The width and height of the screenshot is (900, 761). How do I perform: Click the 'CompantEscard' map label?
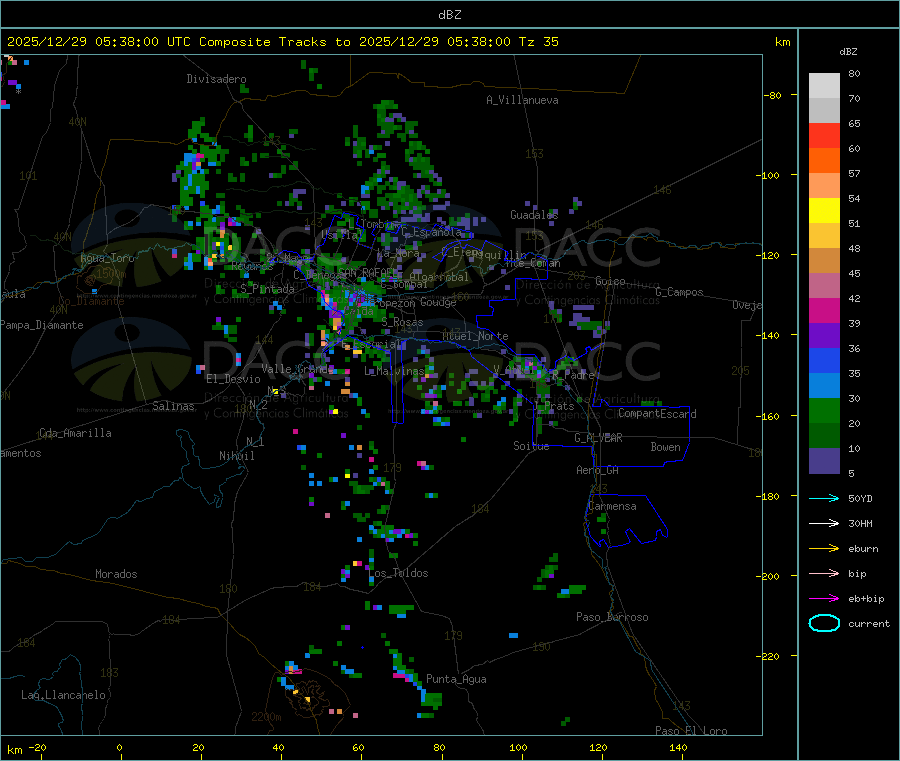coord(657,413)
